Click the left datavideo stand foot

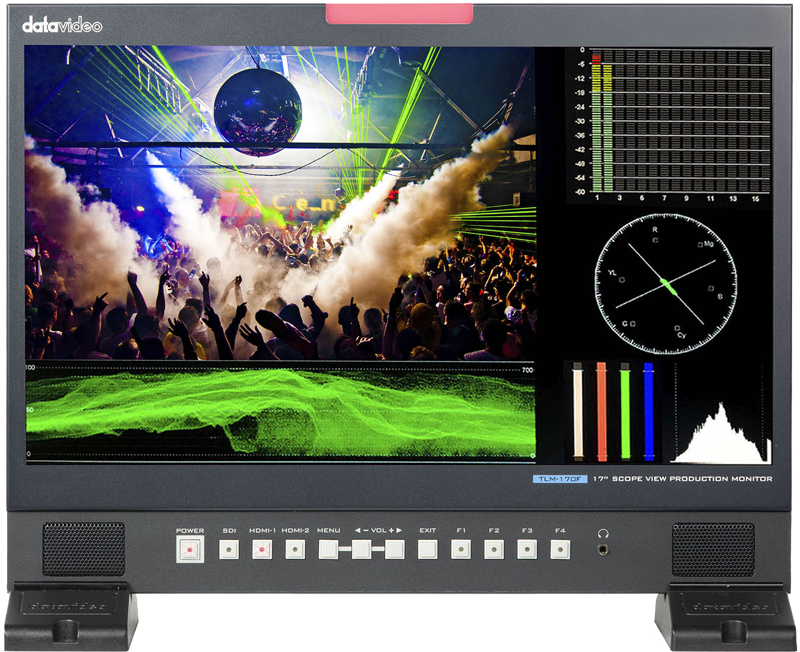(71, 615)
